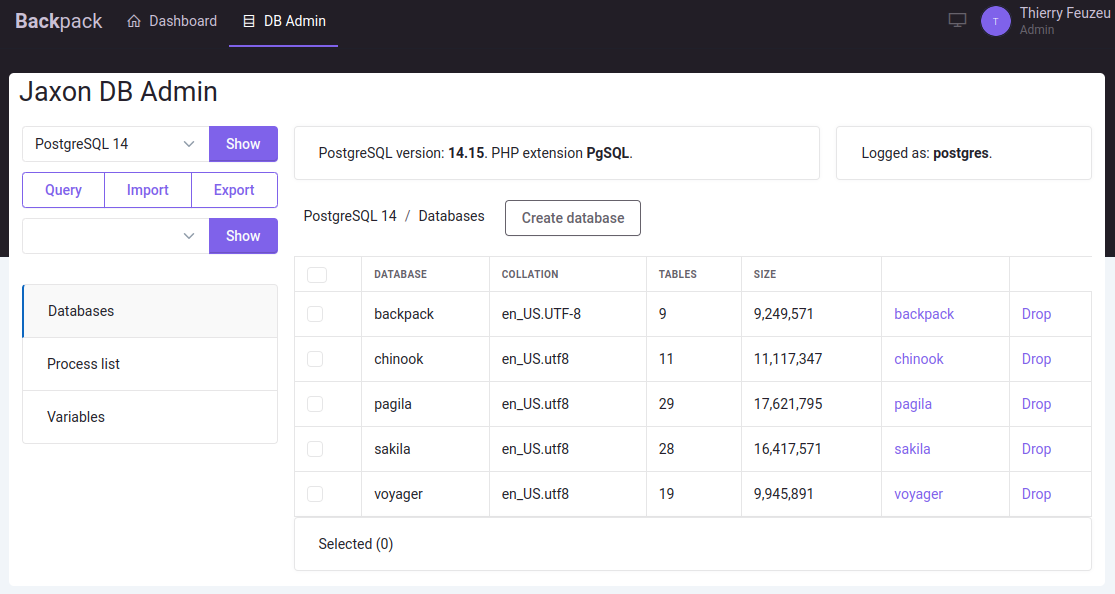Click the size value 16,417,571
The height and width of the screenshot is (594, 1115).
pos(787,449)
